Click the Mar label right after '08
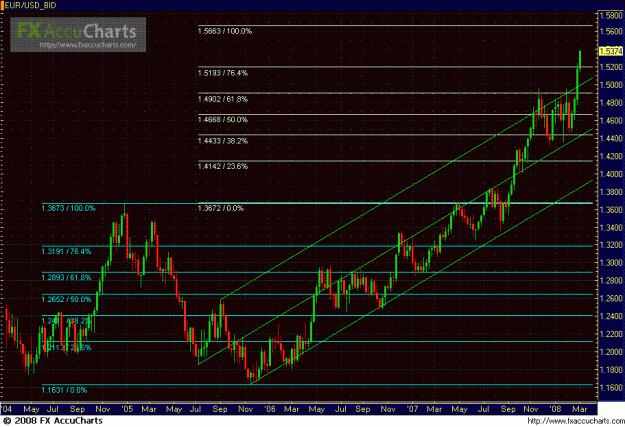The height and width of the screenshot is (427, 625). pyautogui.click(x=579, y=409)
